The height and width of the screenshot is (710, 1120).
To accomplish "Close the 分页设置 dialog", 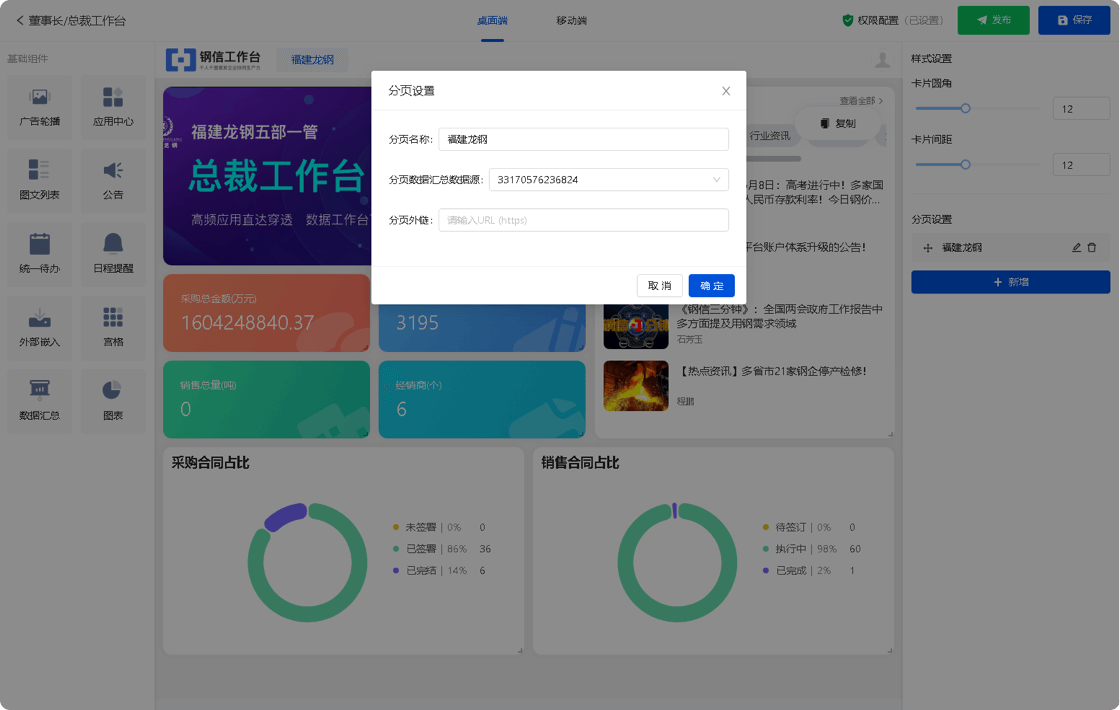I will (726, 91).
